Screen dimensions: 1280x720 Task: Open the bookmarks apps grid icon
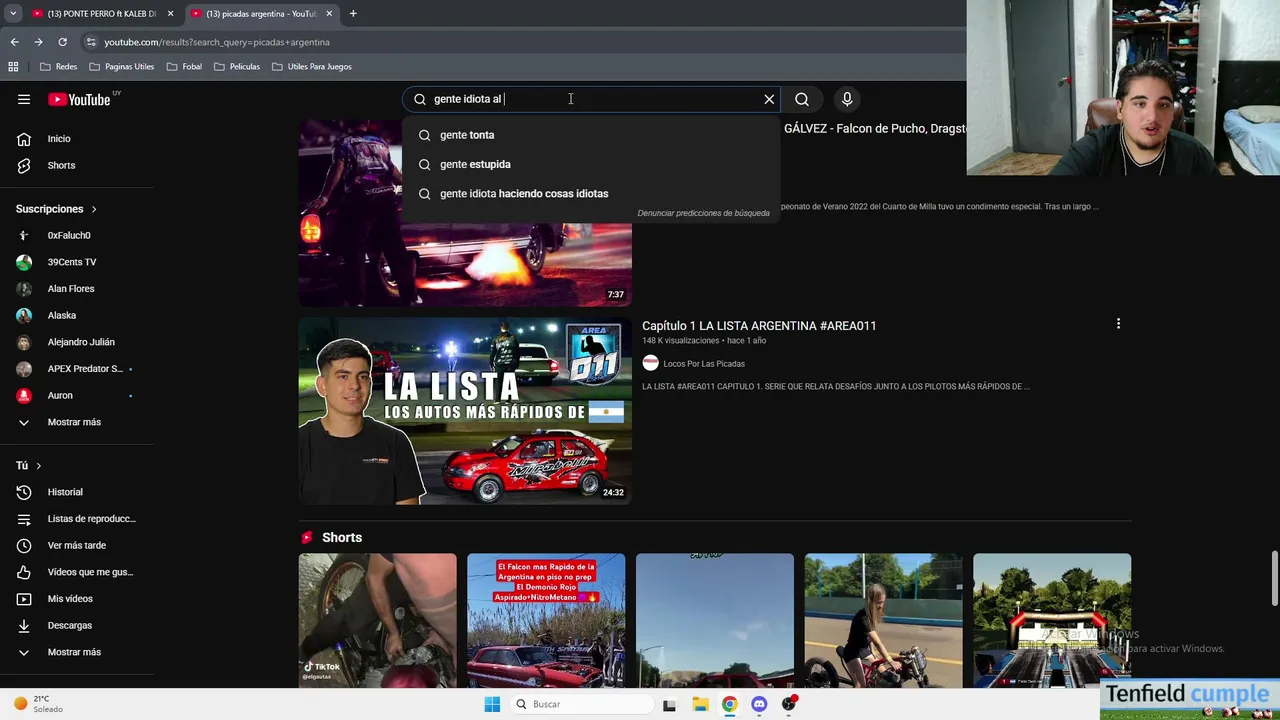coord(13,67)
